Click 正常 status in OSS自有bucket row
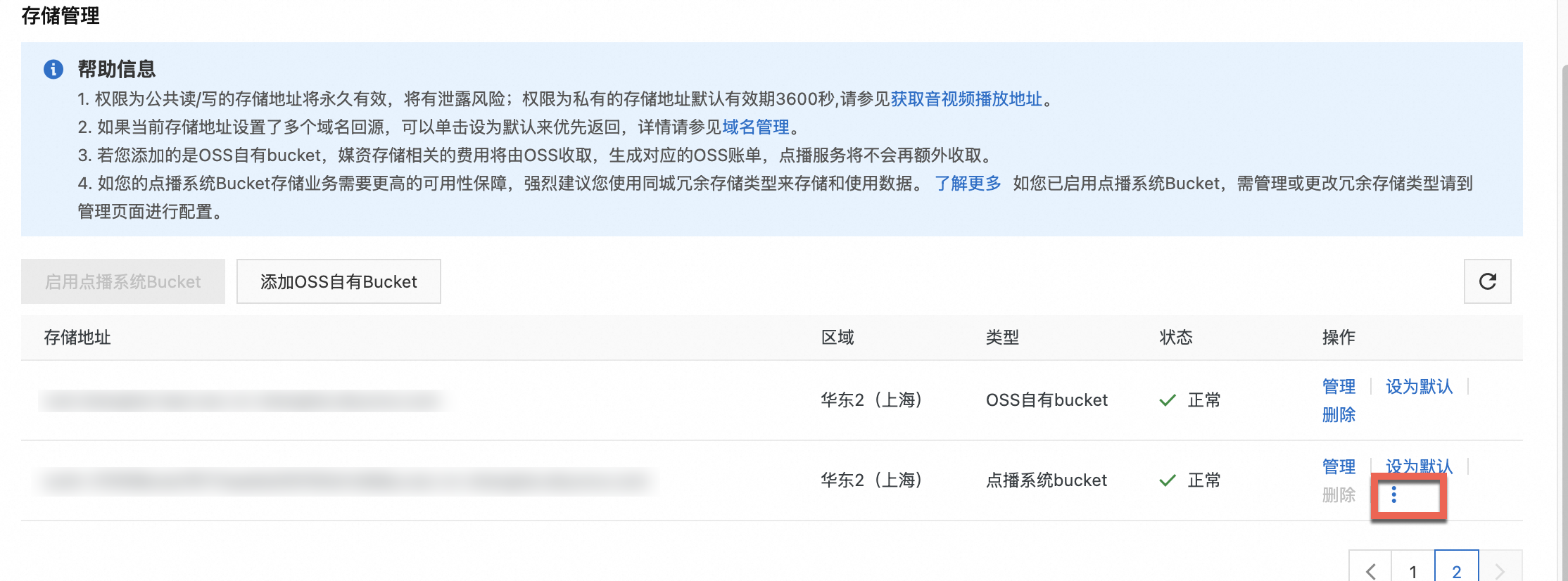 pos(1204,400)
